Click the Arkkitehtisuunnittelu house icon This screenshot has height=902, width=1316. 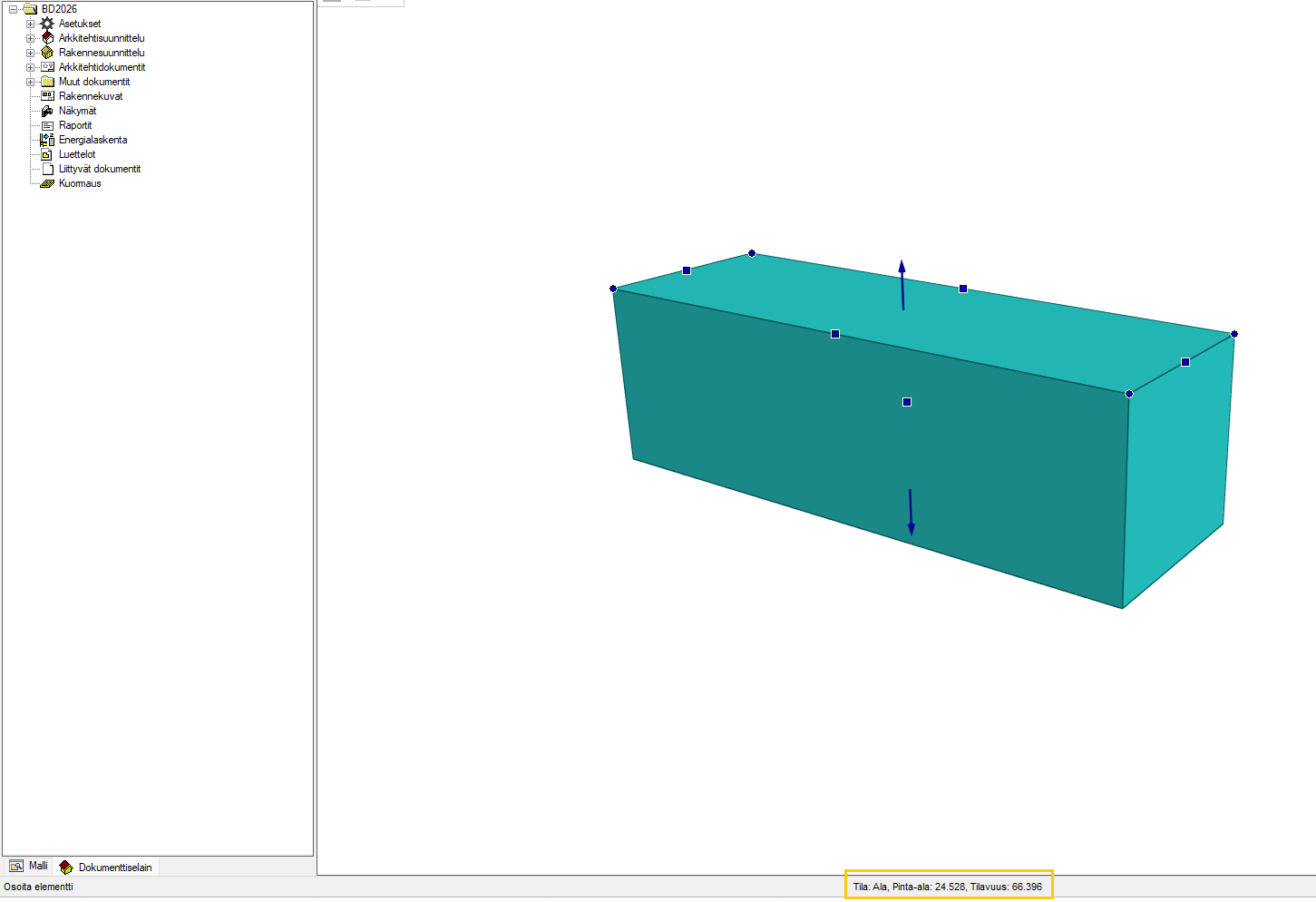pos(47,38)
